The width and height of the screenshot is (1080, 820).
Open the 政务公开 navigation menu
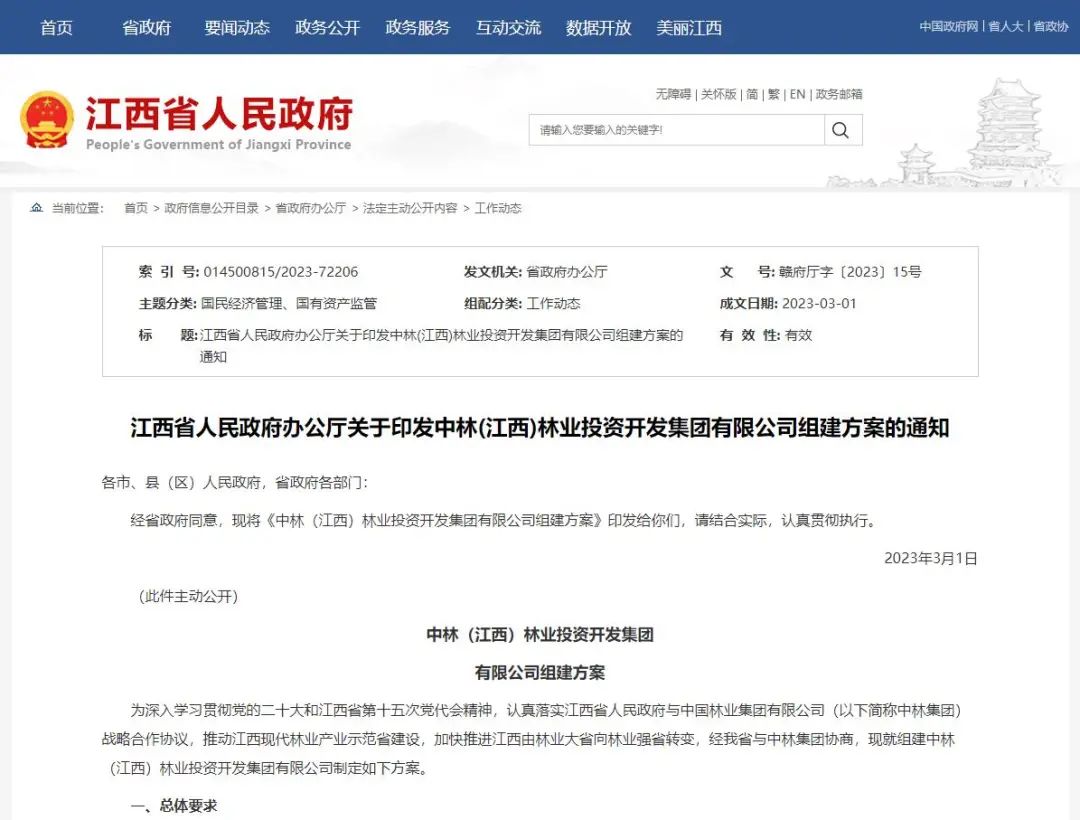tap(327, 28)
